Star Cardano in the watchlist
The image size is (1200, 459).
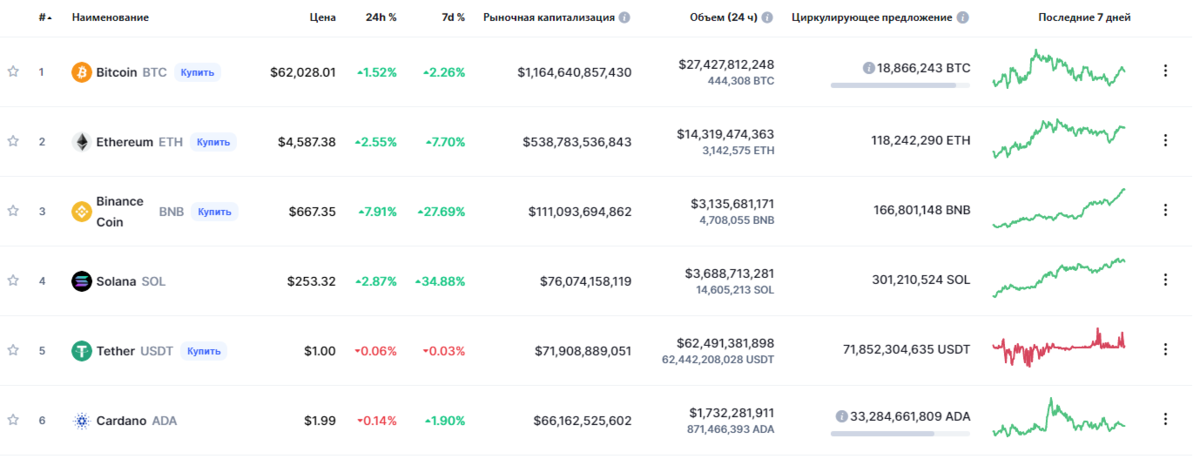click(13, 420)
